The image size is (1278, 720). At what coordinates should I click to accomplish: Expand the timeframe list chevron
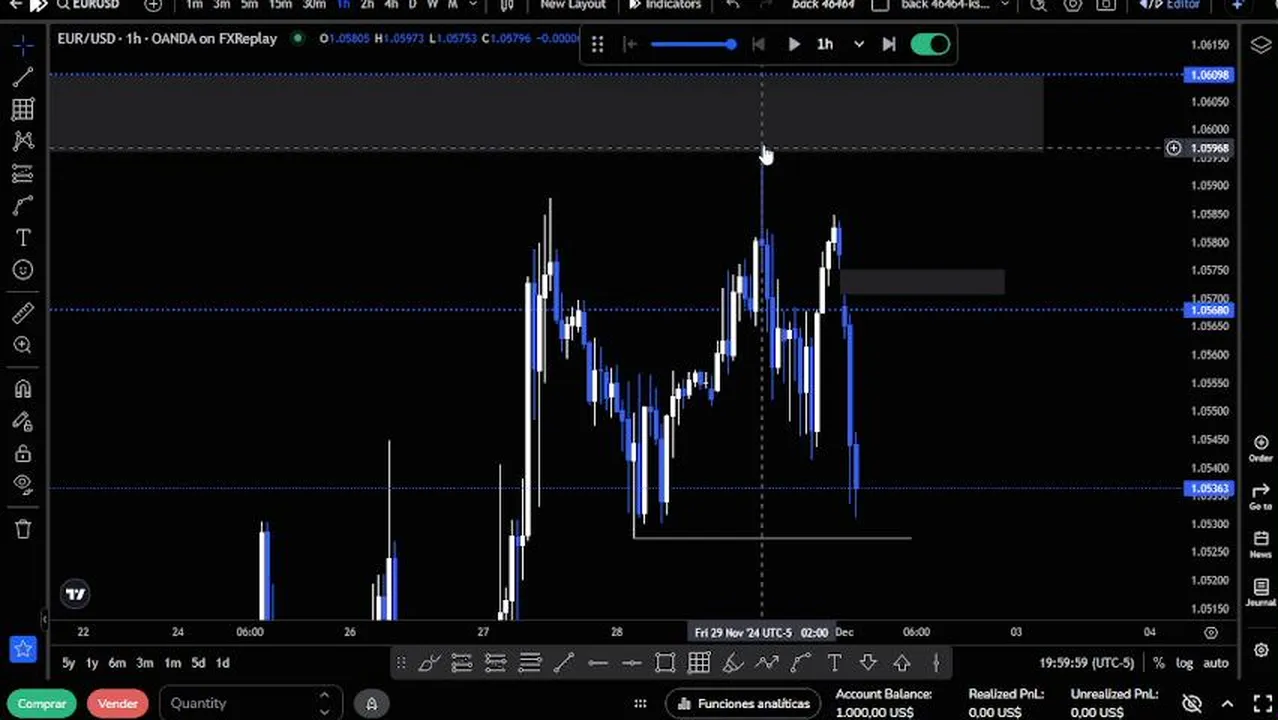coord(473,5)
